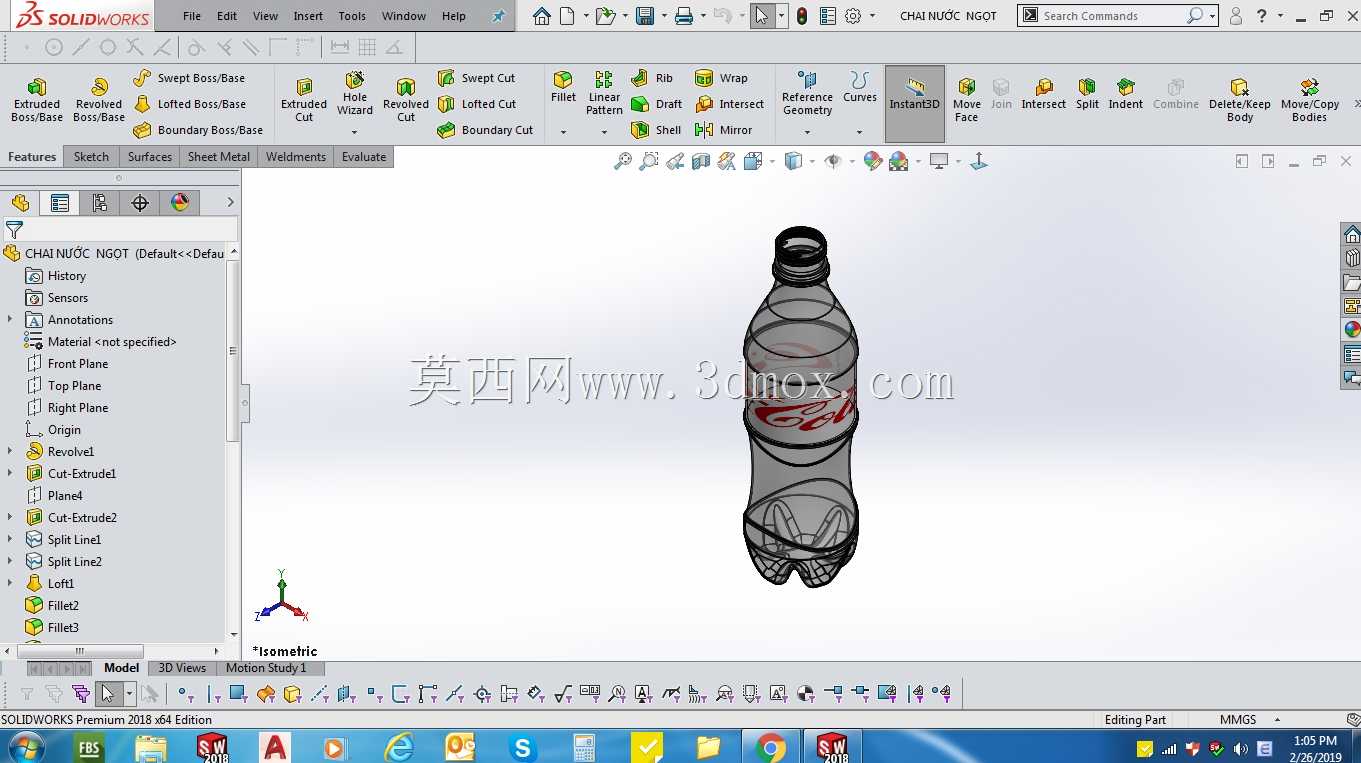Click the feature tree filter box

click(x=119, y=230)
